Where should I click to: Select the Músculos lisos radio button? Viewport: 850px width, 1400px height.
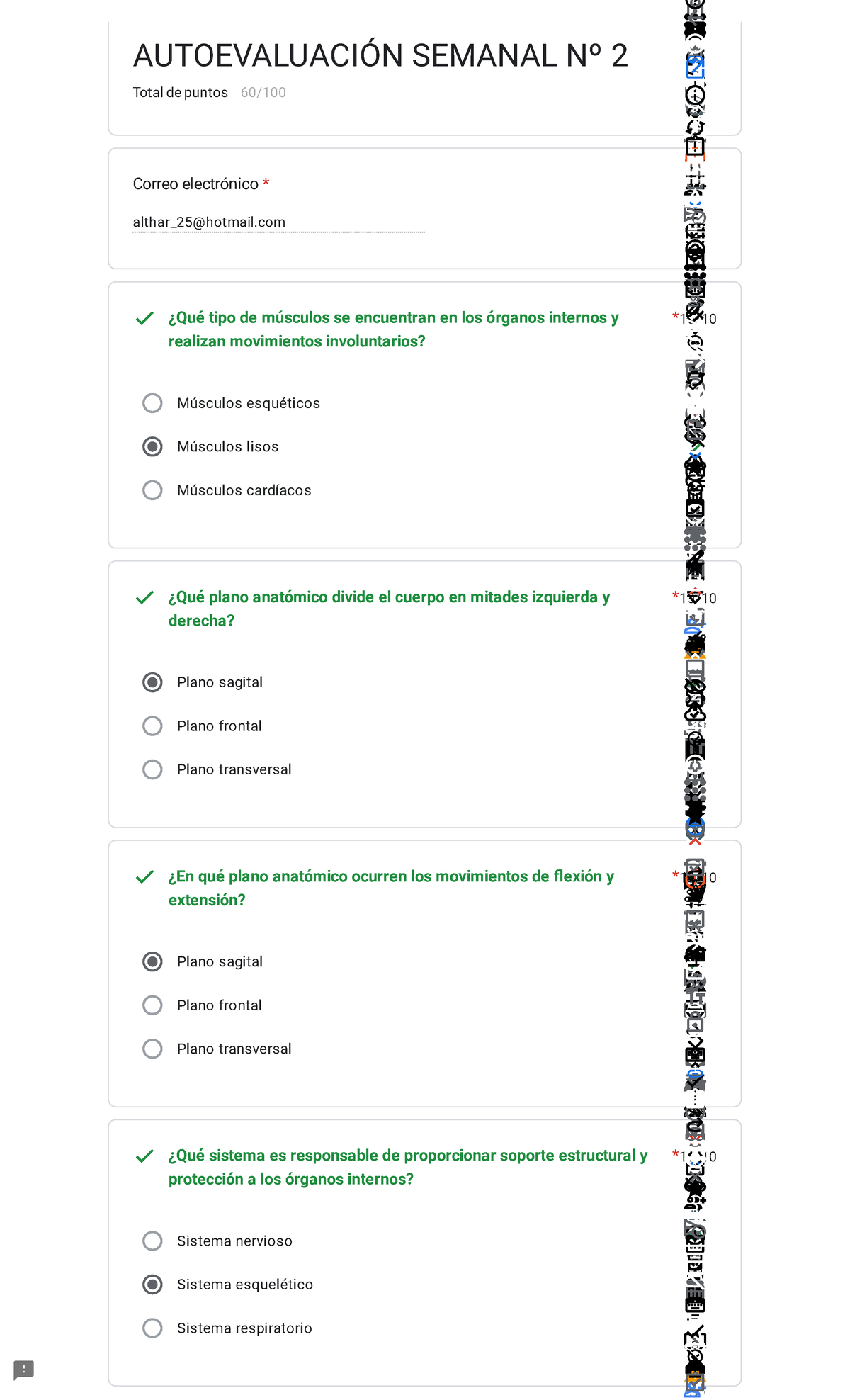point(152,446)
